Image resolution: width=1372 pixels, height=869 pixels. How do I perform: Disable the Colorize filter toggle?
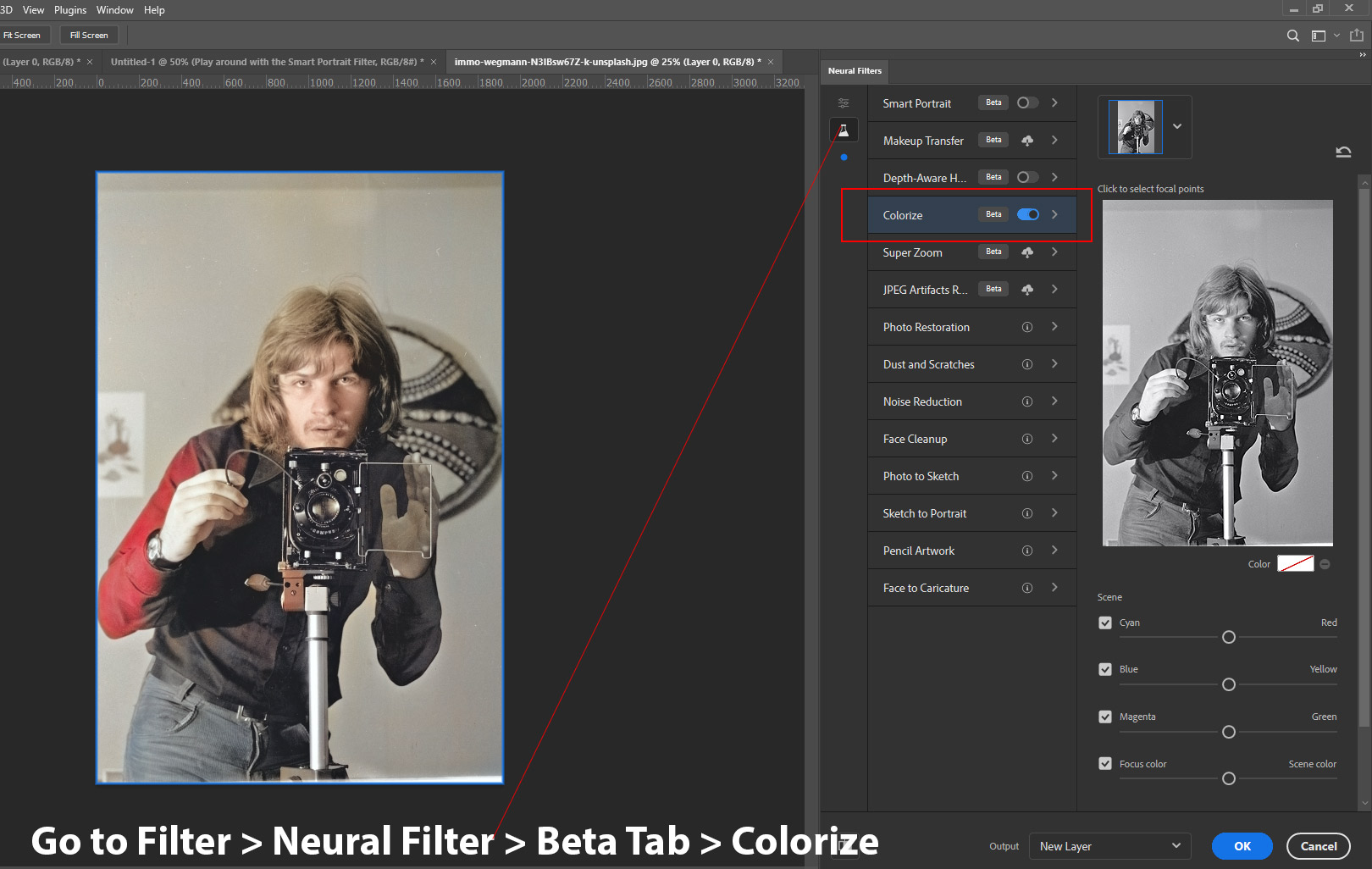pyautogui.click(x=1027, y=215)
